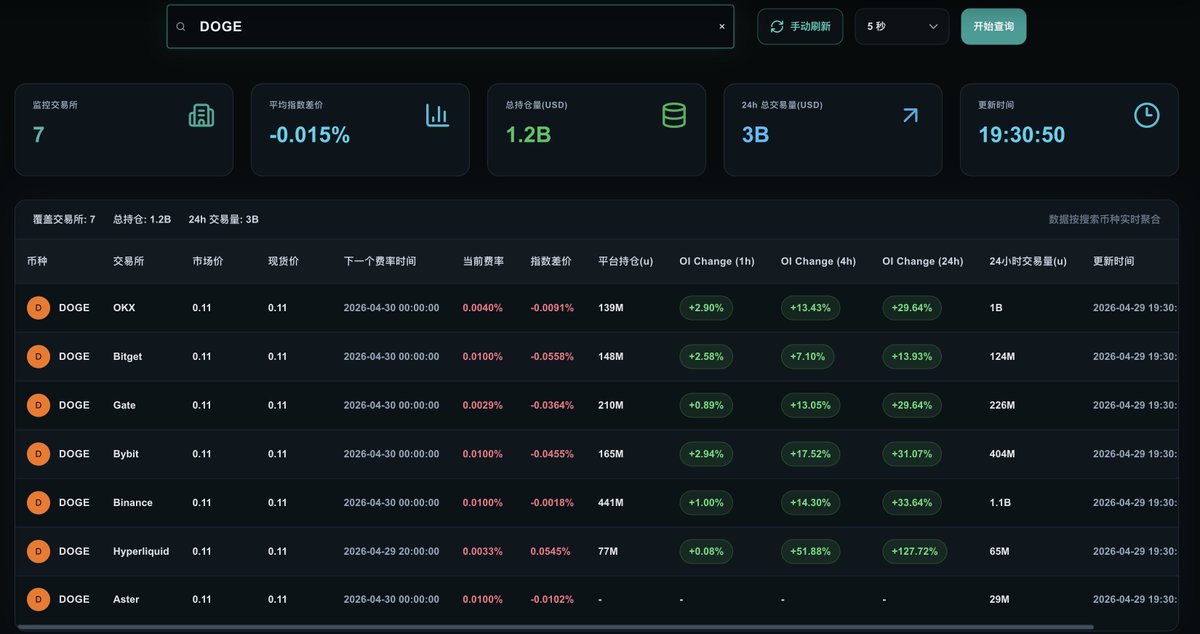The height and width of the screenshot is (634, 1200).
Task: Click the horizontal scrollbar under the table
Action: click(555, 627)
